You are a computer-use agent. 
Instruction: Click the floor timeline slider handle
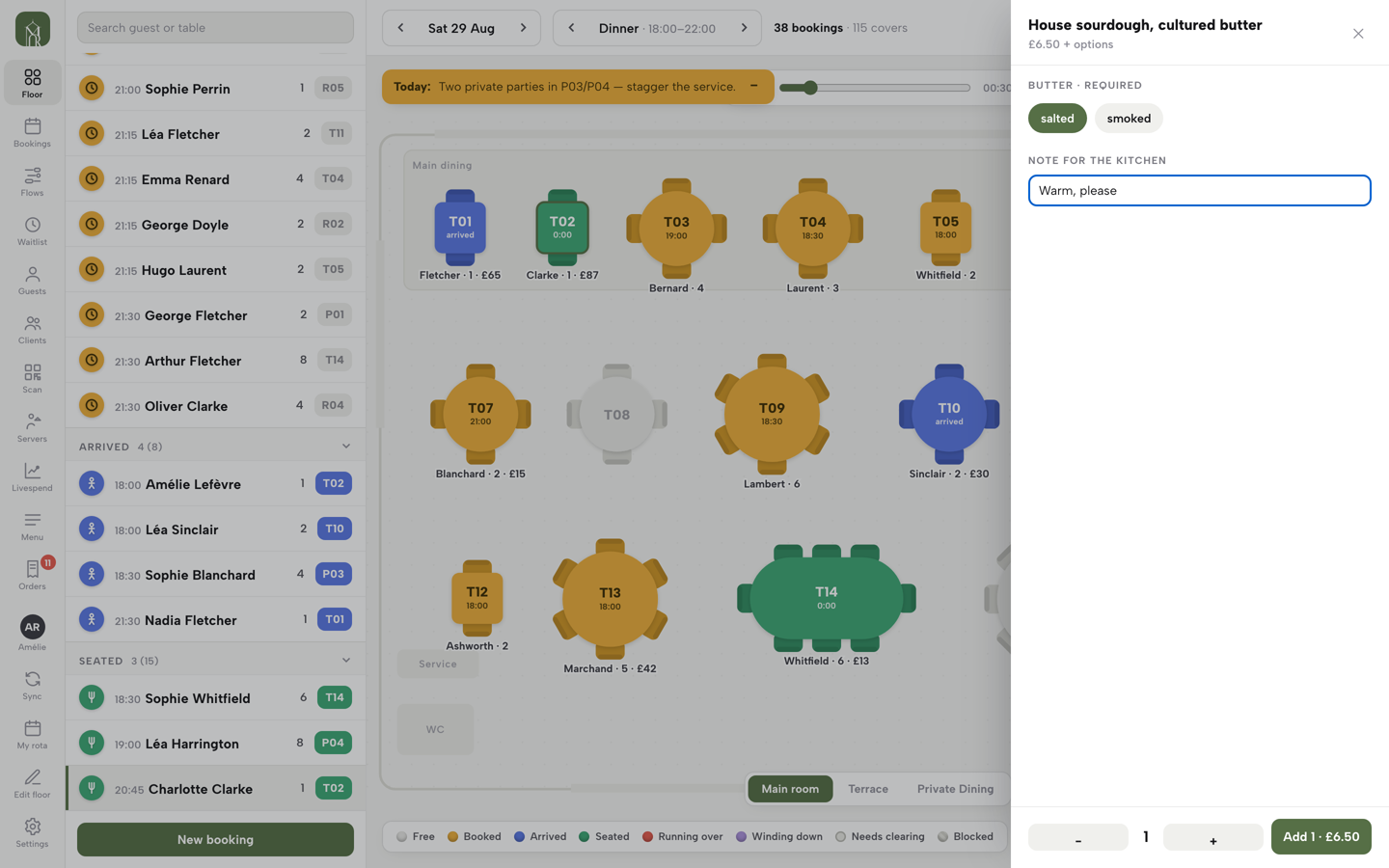810,88
